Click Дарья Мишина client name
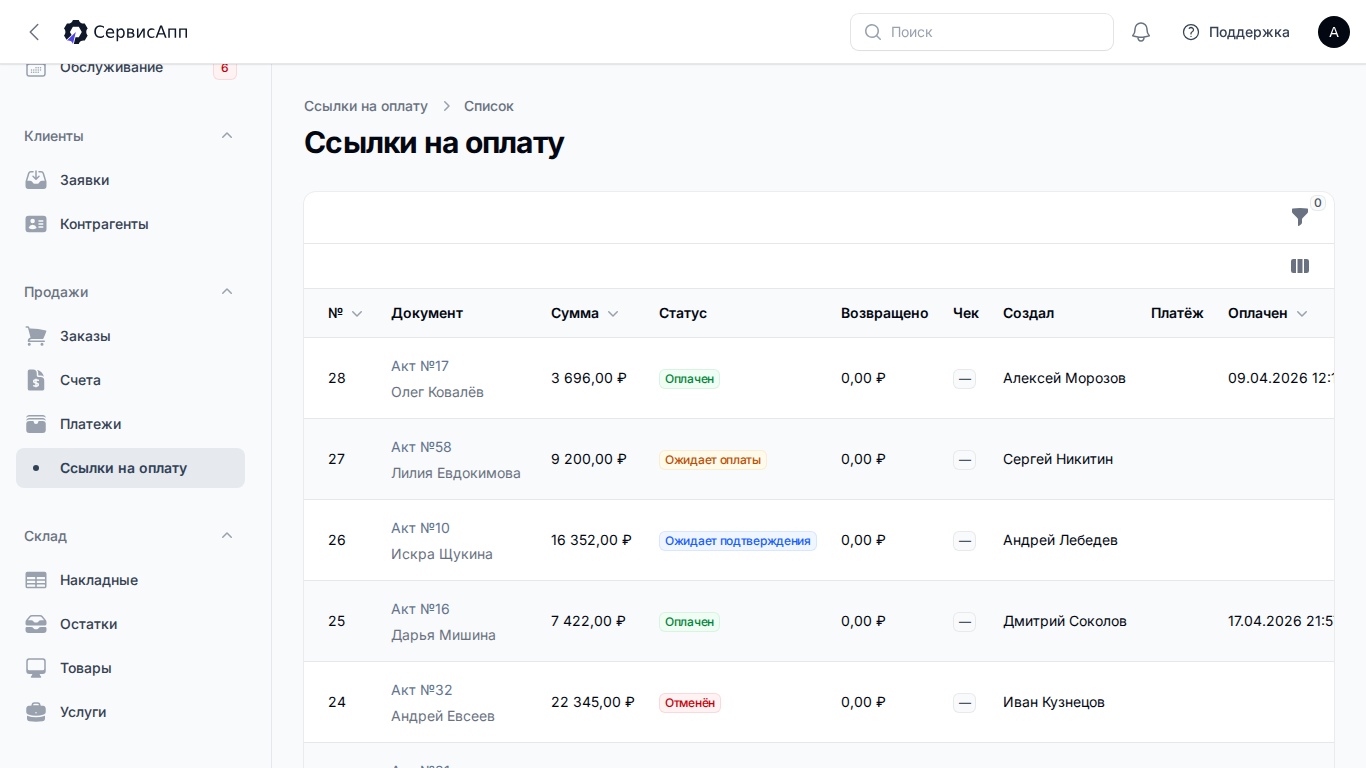 pos(443,635)
